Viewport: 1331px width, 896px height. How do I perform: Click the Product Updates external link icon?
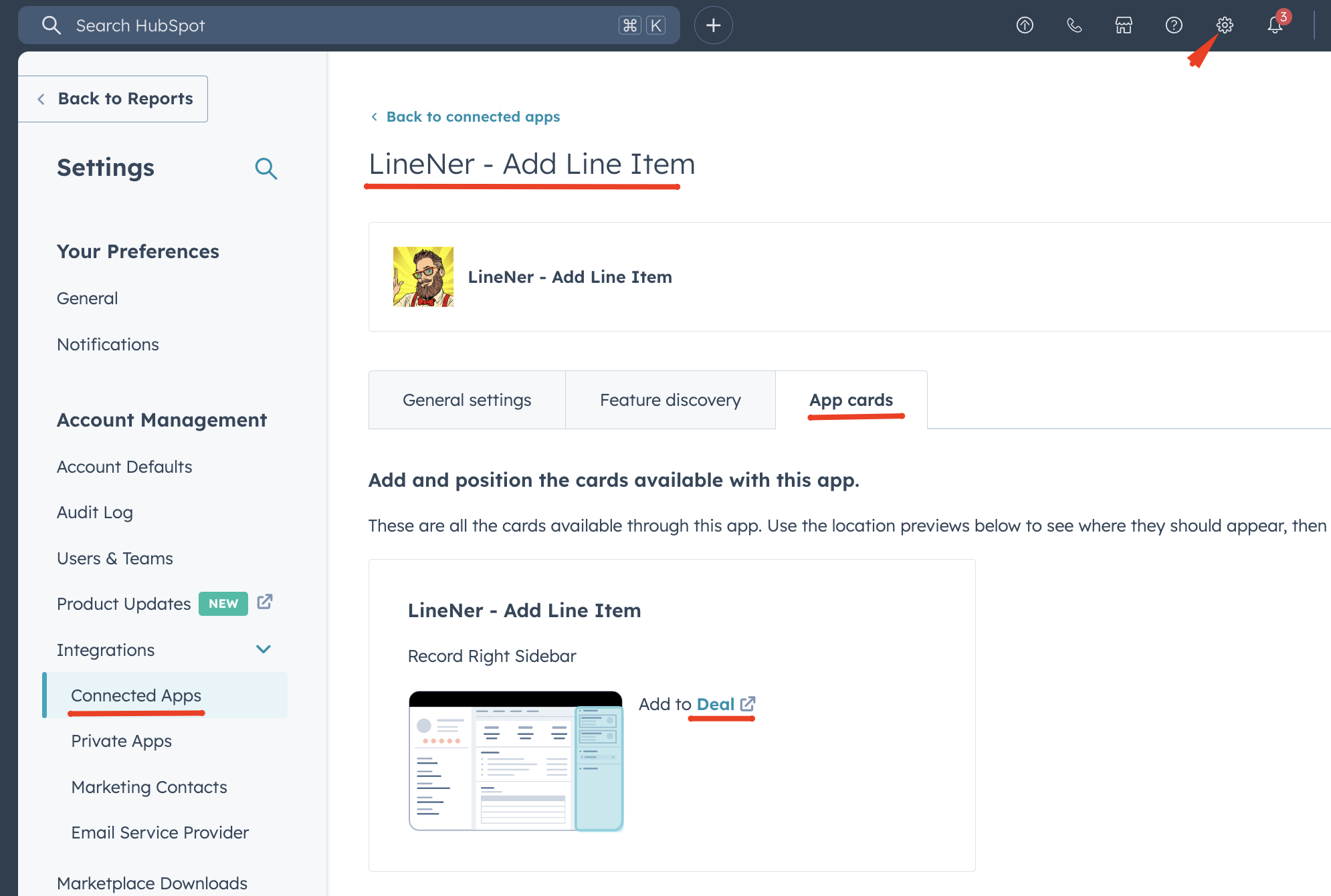coord(265,602)
